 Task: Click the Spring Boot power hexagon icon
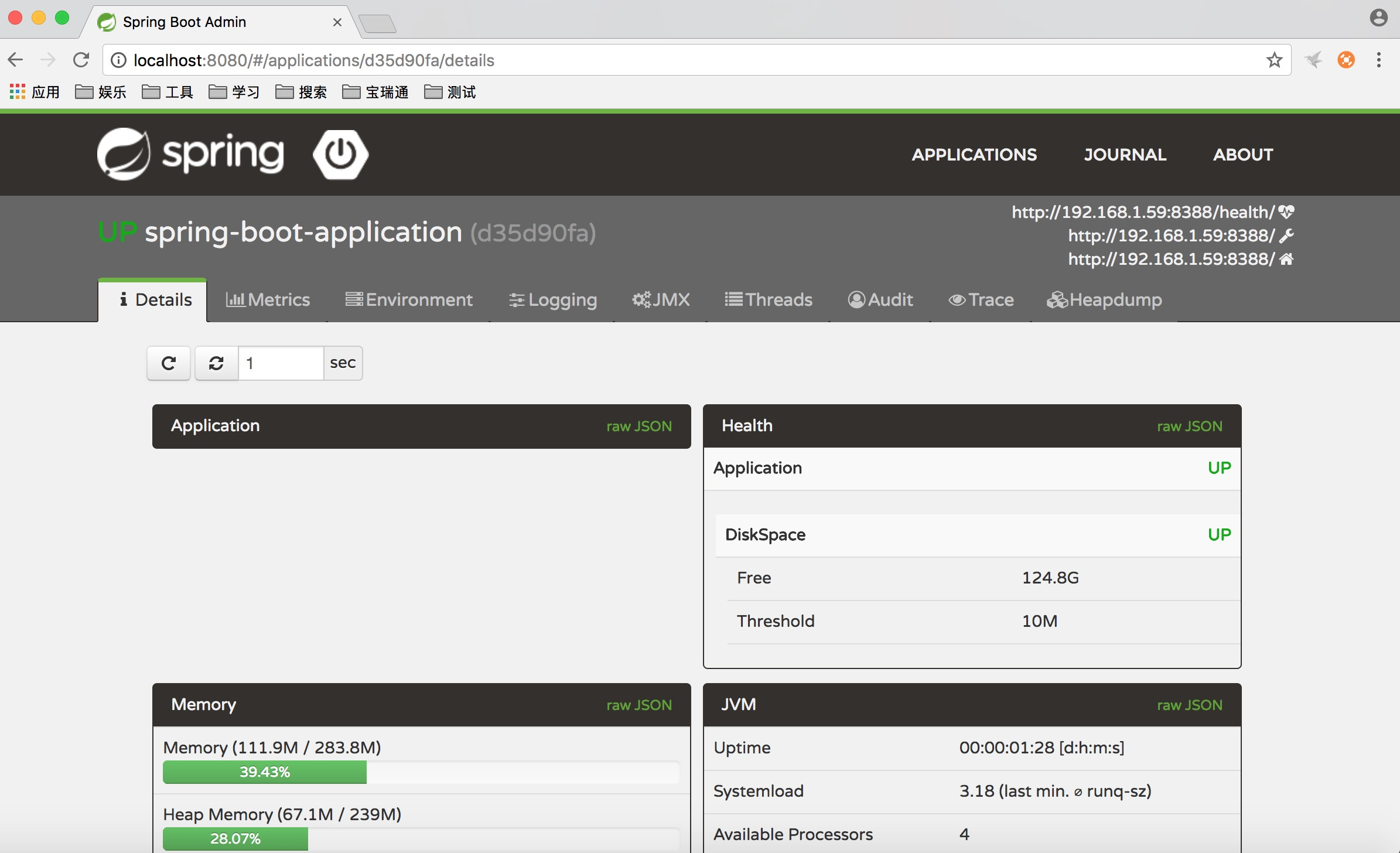coord(341,154)
